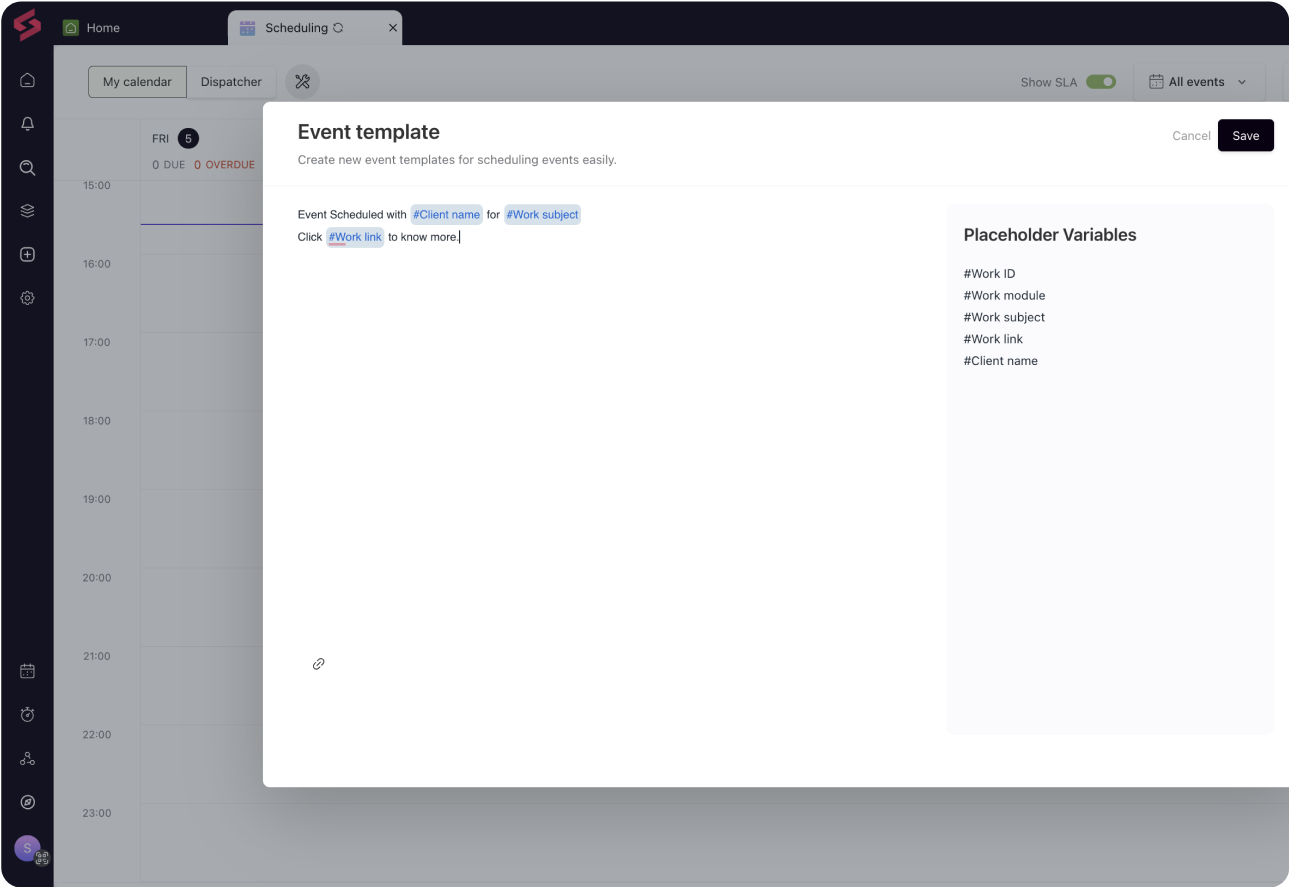Open the compass explore icon
Viewport: 1289px width, 887px height.
27,802
